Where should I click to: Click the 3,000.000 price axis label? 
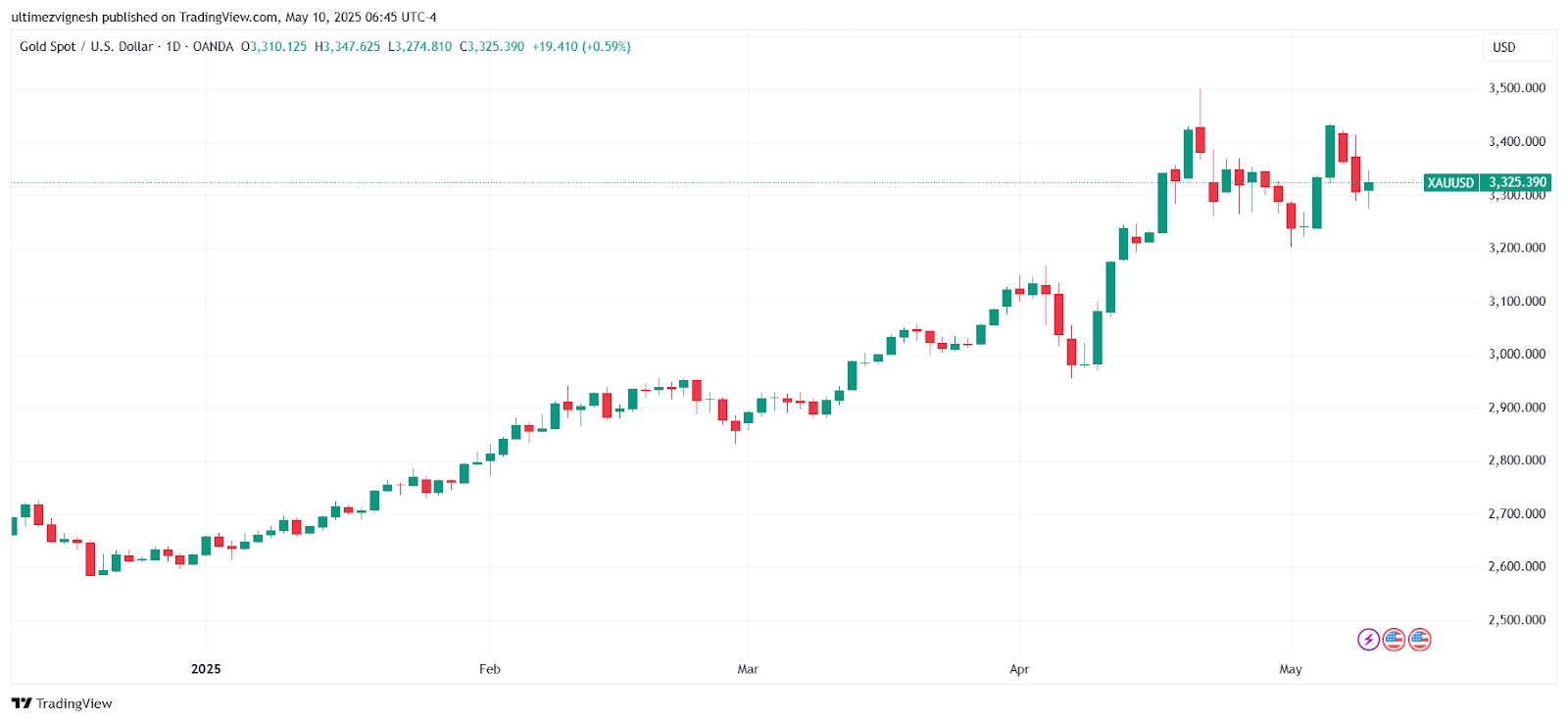(1516, 355)
